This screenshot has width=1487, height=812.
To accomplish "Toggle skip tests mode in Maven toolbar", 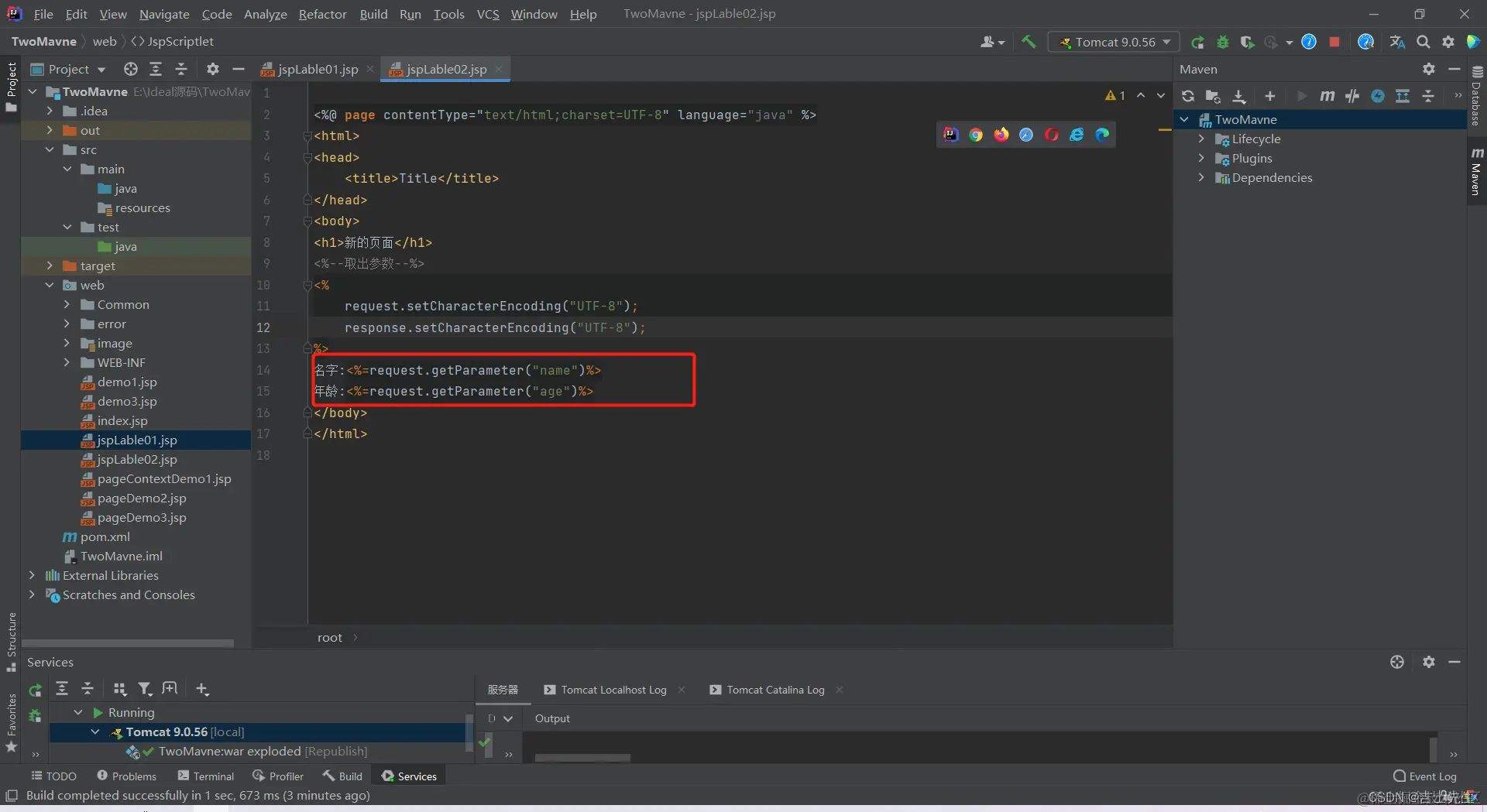I will tap(1378, 96).
